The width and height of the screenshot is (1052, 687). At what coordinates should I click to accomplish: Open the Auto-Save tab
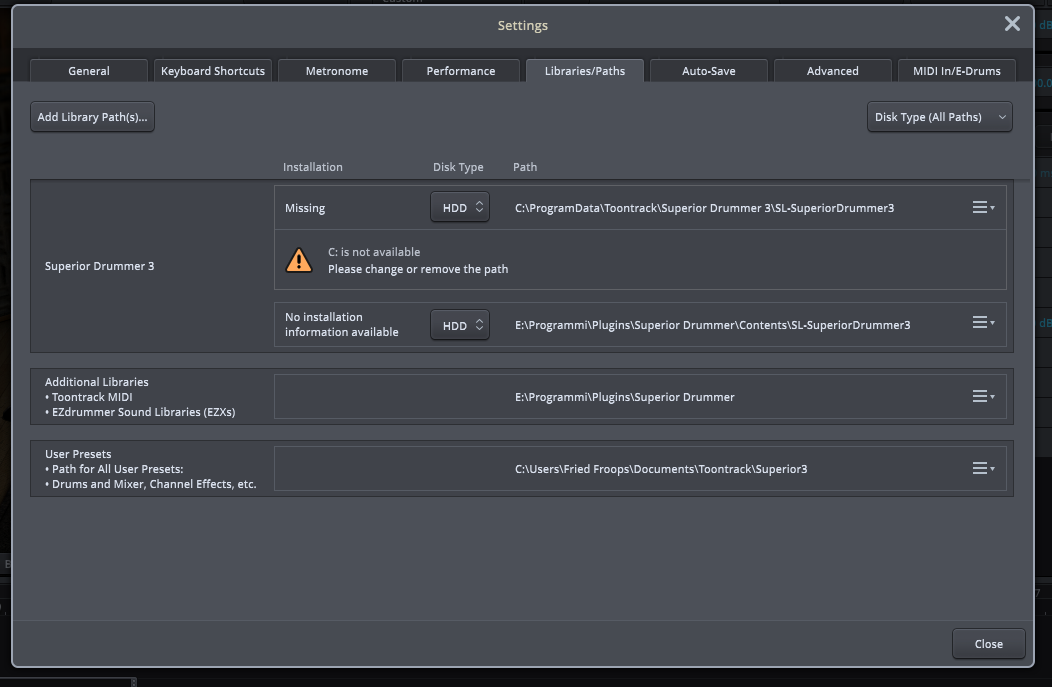(708, 70)
